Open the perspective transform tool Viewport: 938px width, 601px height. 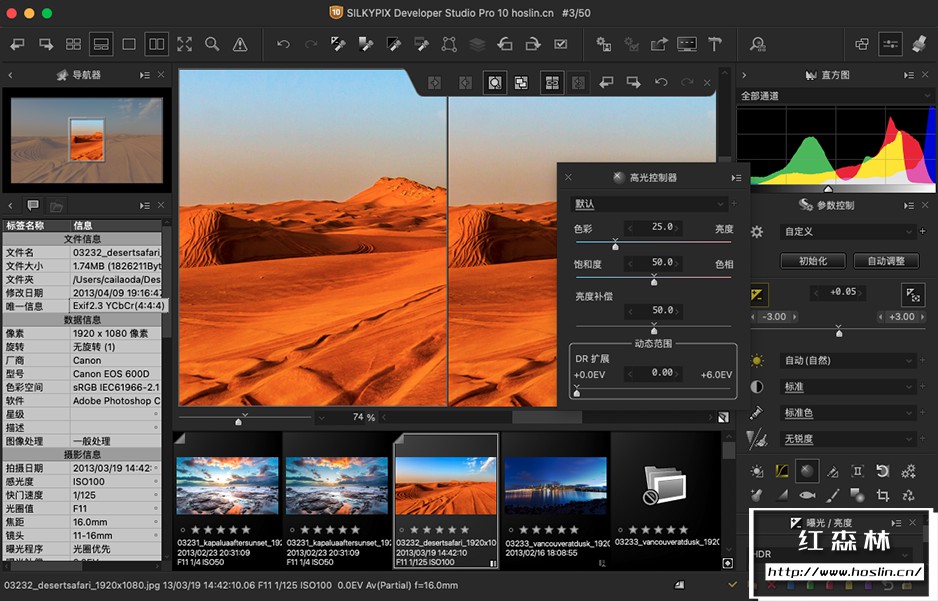(449, 44)
